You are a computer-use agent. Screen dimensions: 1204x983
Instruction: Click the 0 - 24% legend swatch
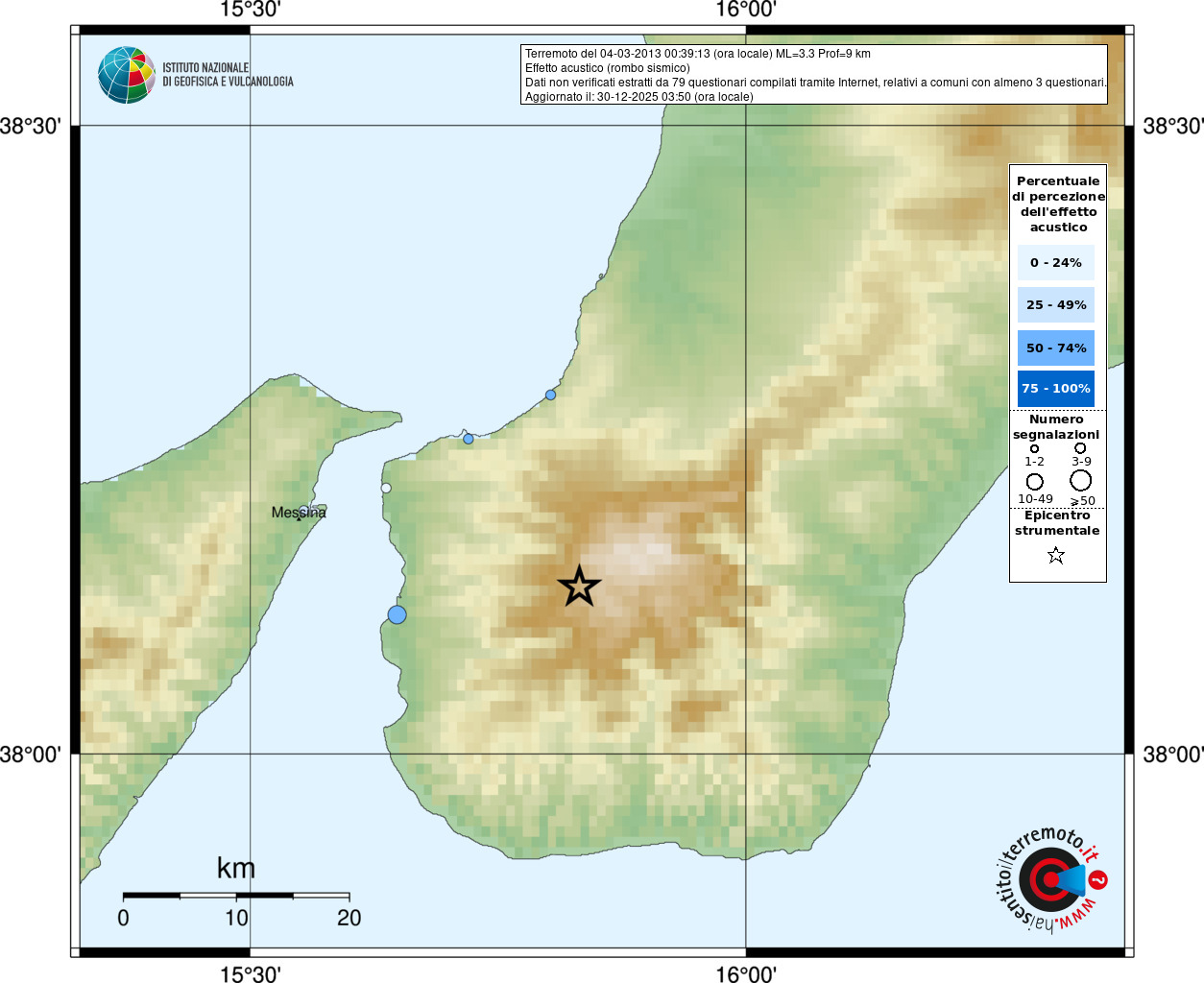[1056, 262]
